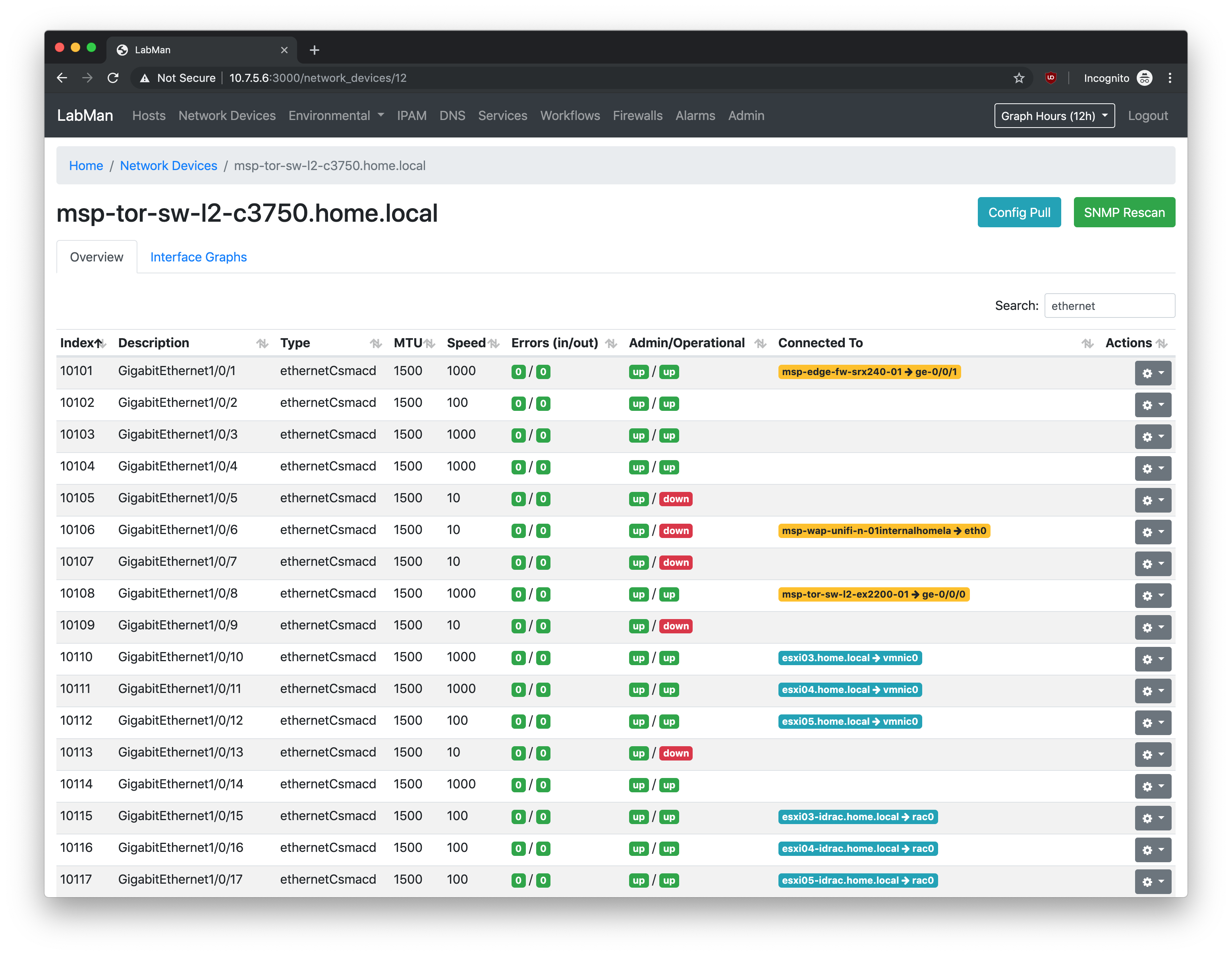Viewport: 1232px width, 956px height.
Task: Click the browser back arrow
Action: point(62,78)
